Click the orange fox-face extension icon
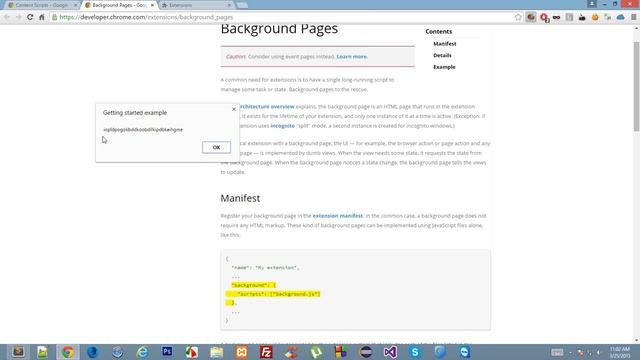The height and width of the screenshot is (360, 640). 595,17
